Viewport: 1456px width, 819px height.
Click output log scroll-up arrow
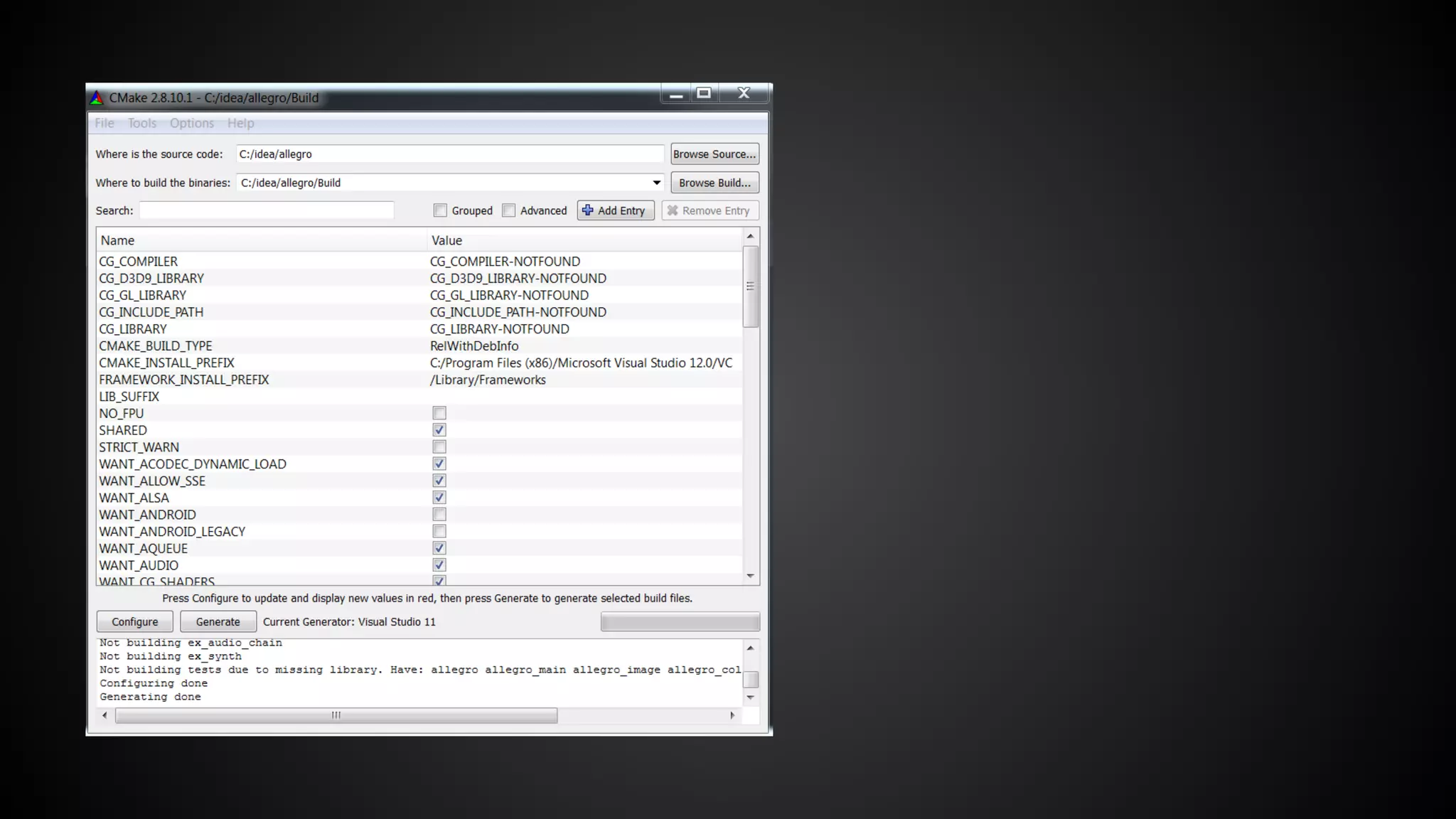[750, 648]
